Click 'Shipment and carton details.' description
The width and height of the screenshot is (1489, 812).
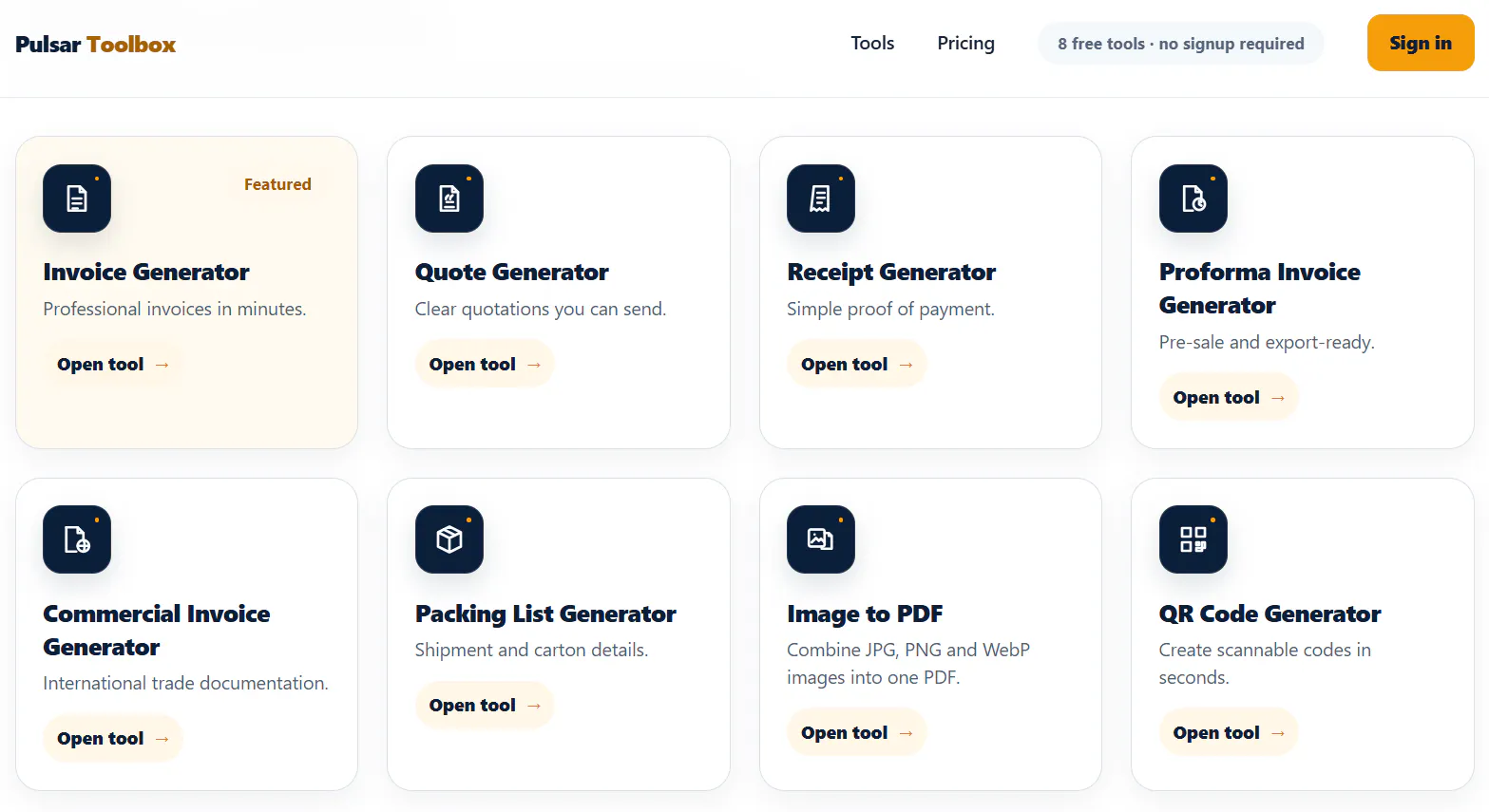point(531,650)
